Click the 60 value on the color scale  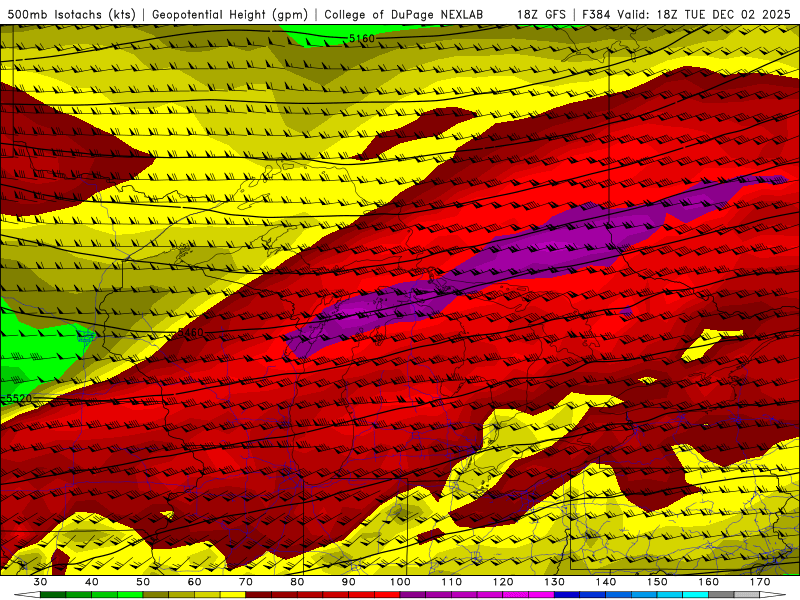194,582
